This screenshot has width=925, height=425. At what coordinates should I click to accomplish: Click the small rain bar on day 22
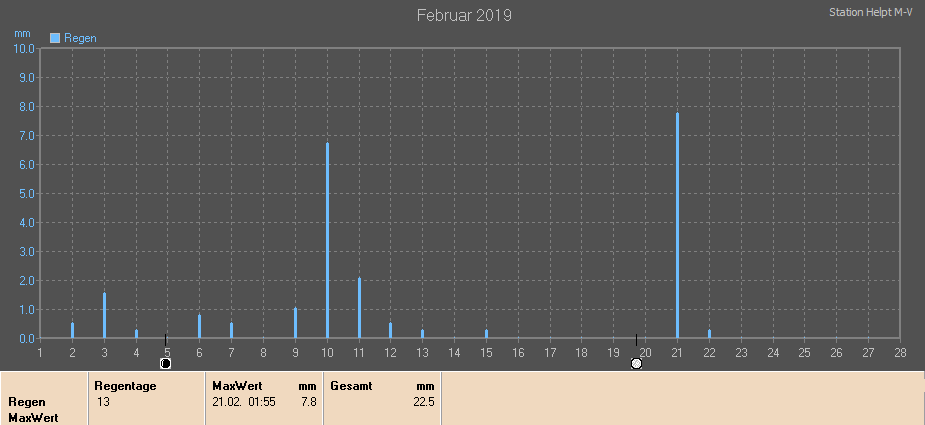pyautogui.click(x=709, y=334)
